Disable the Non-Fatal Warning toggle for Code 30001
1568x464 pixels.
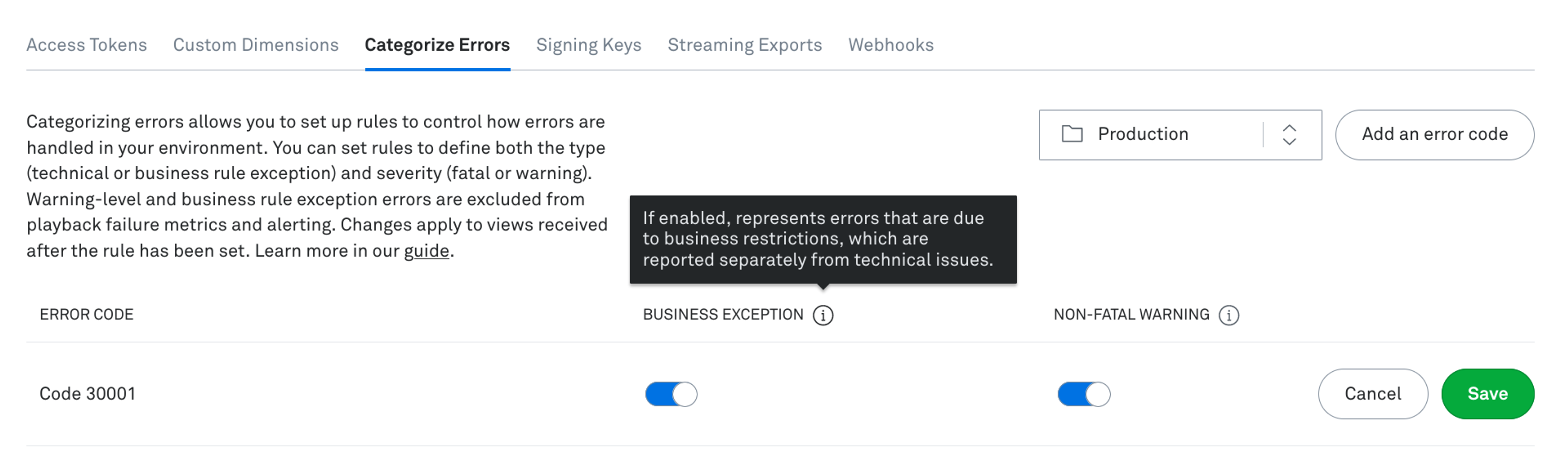click(1083, 394)
